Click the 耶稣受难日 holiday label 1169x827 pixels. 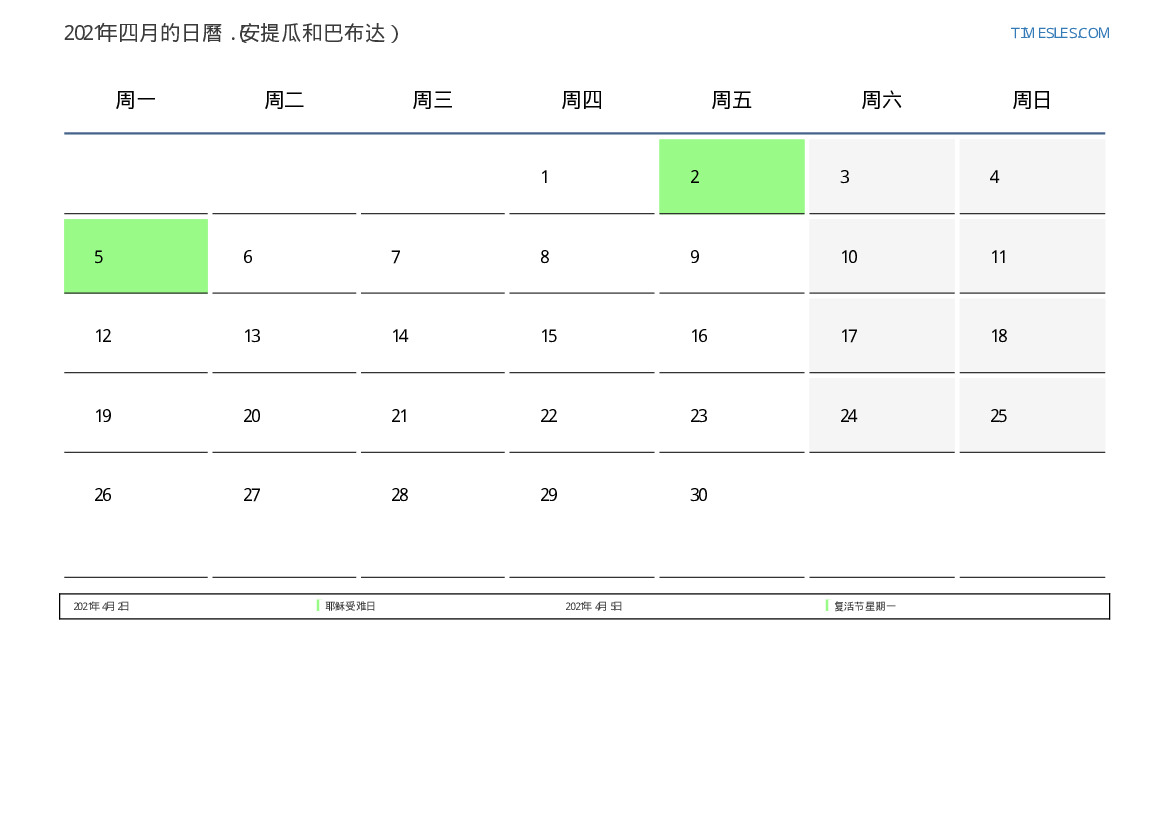pyautogui.click(x=350, y=606)
